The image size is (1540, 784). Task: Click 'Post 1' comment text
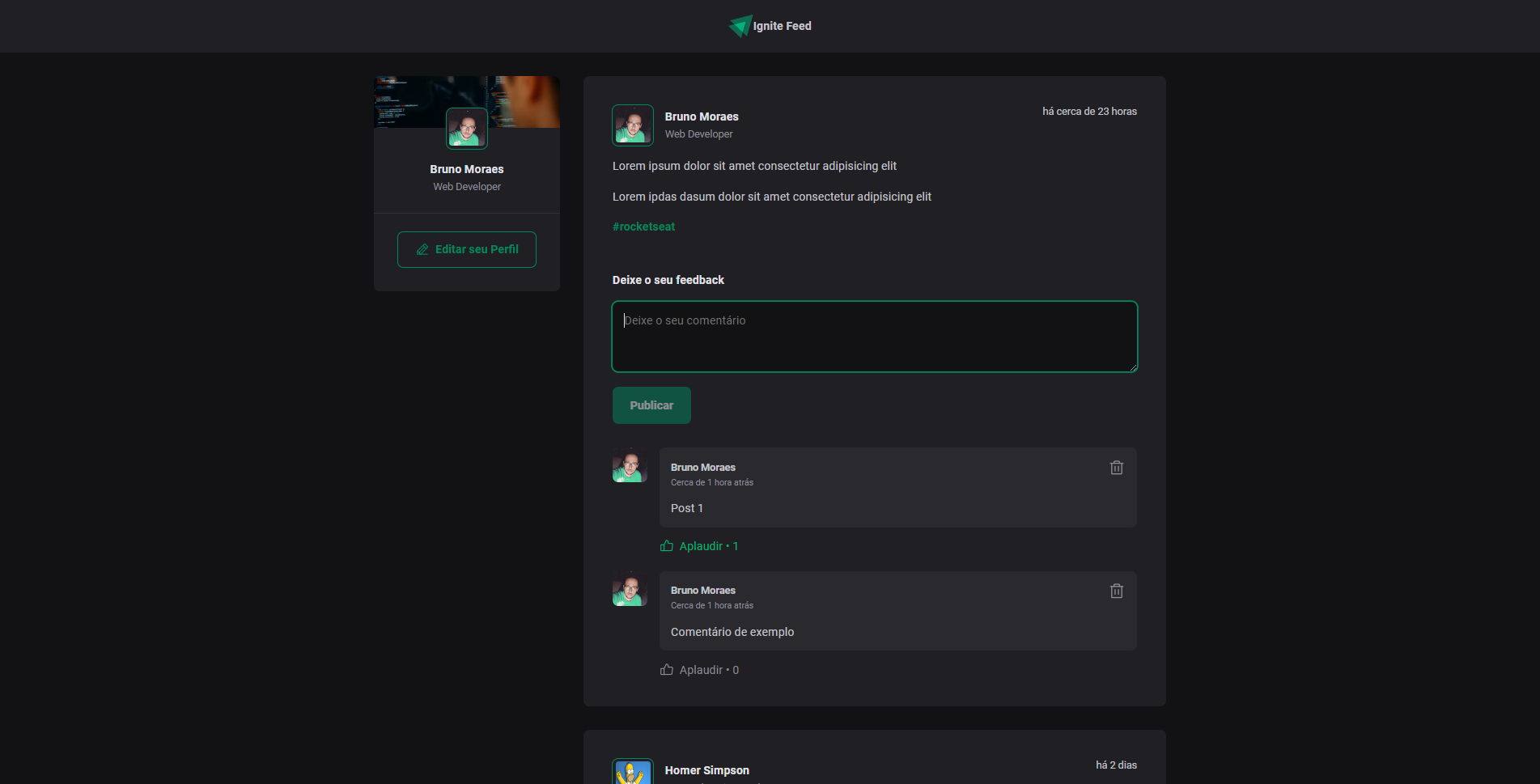(687, 508)
